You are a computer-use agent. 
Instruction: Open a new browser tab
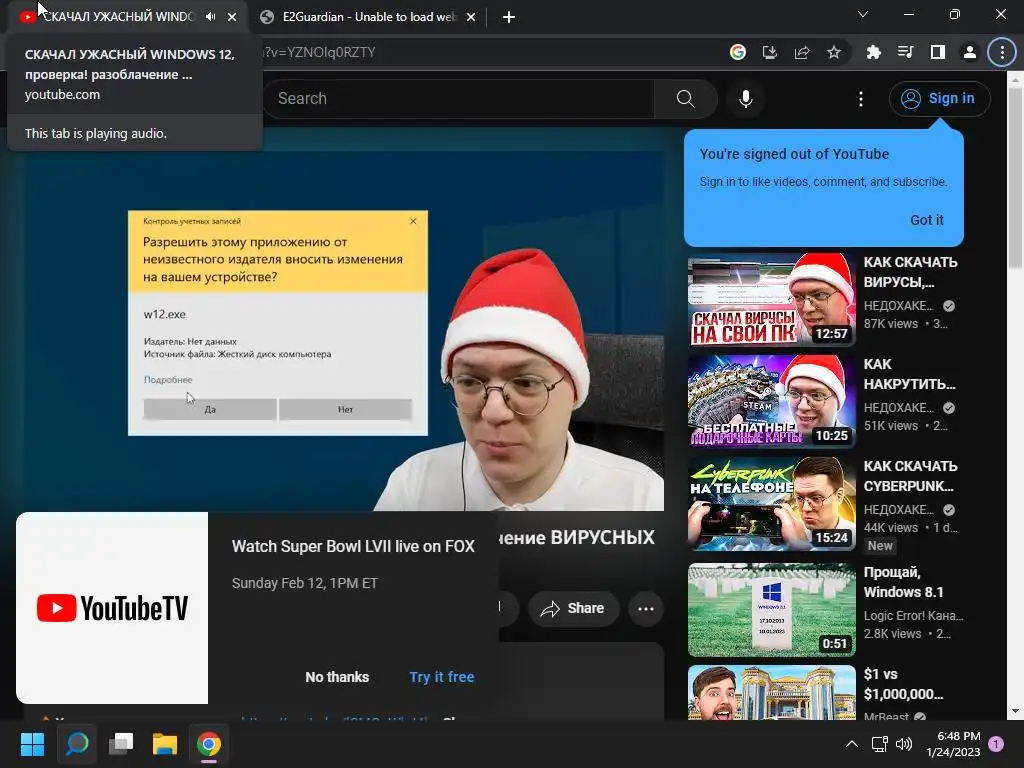509,18
